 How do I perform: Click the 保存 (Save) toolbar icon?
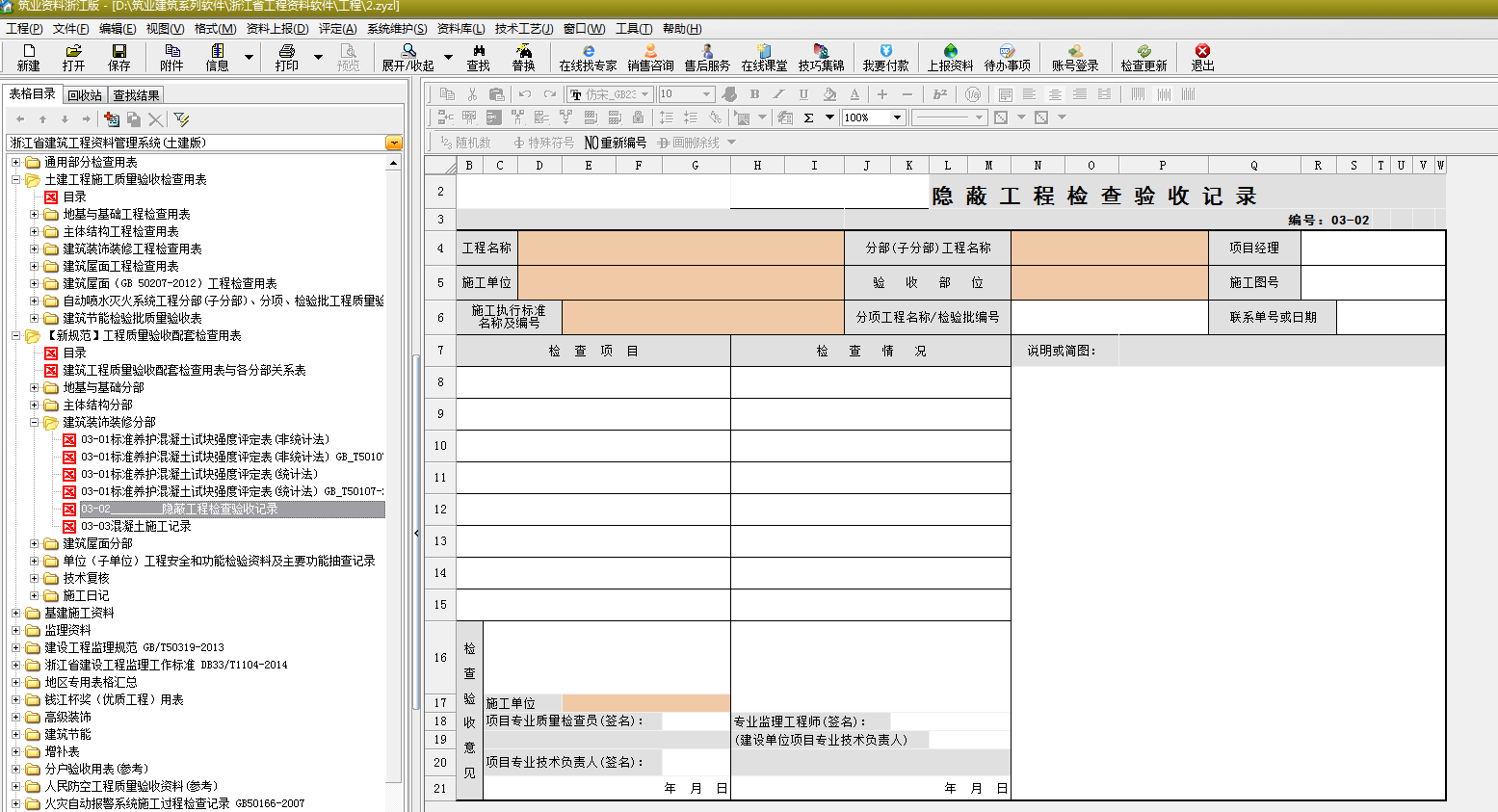tap(118, 57)
